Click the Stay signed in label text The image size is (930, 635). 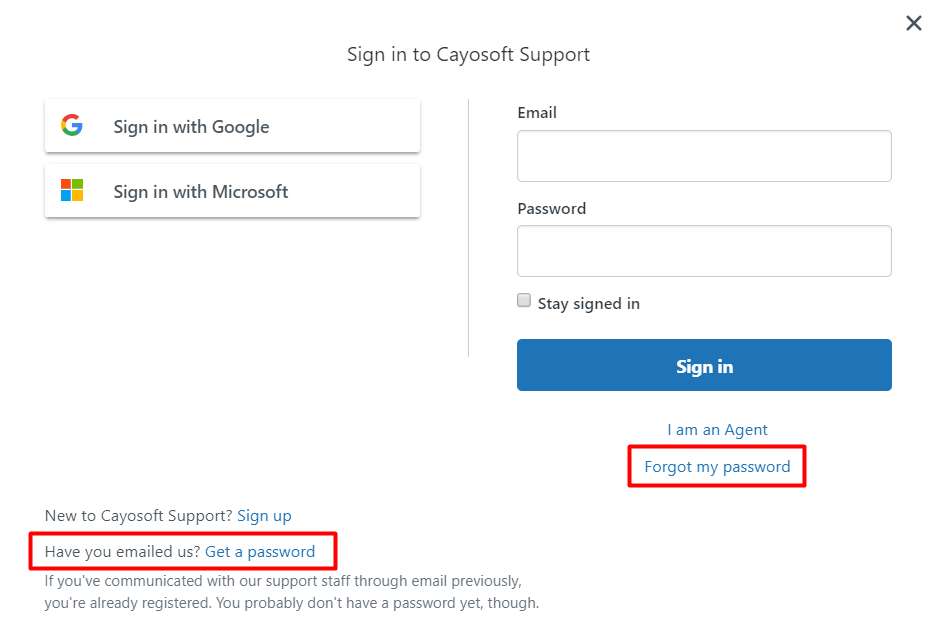[588, 304]
